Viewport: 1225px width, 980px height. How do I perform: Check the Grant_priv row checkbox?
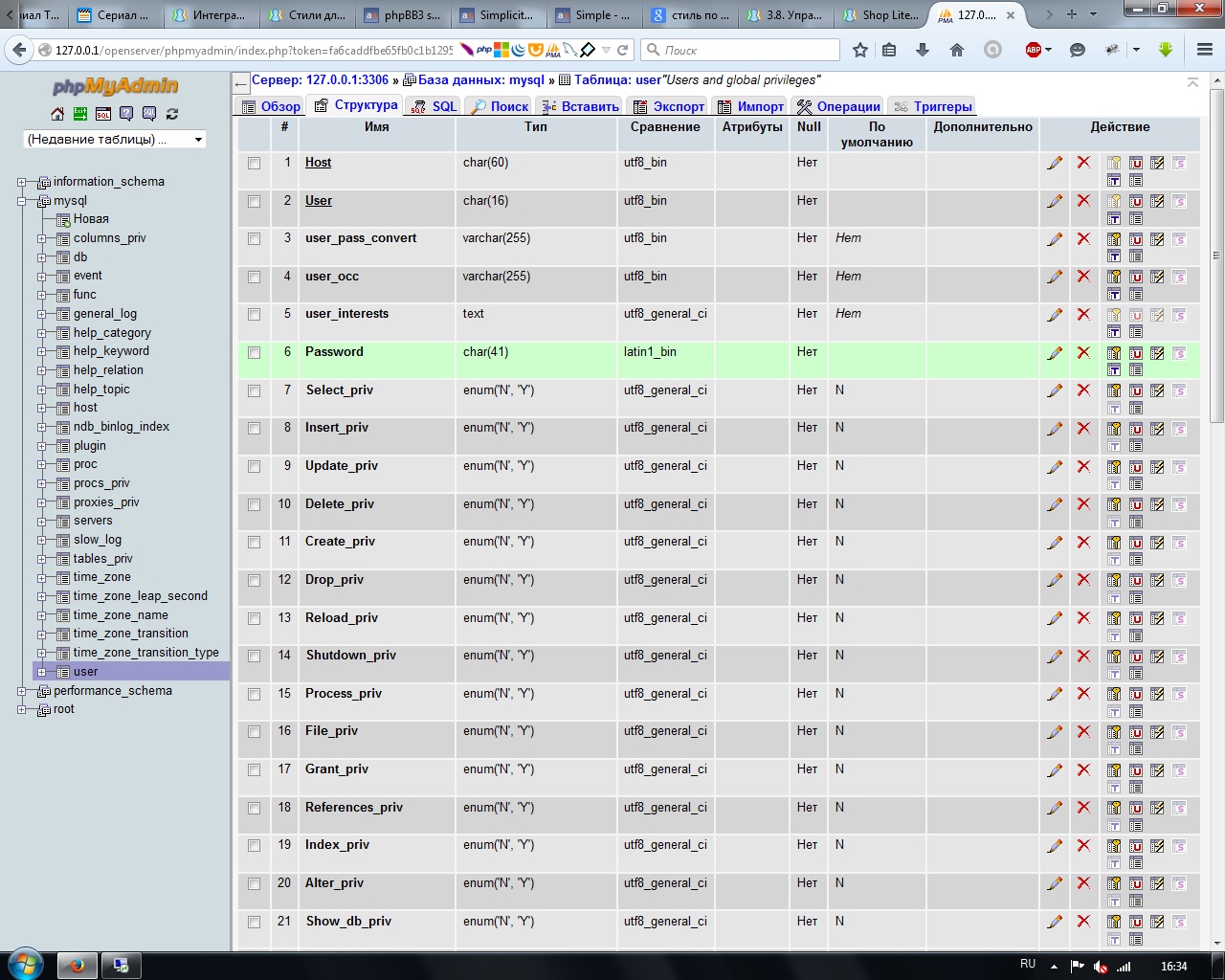point(254,770)
